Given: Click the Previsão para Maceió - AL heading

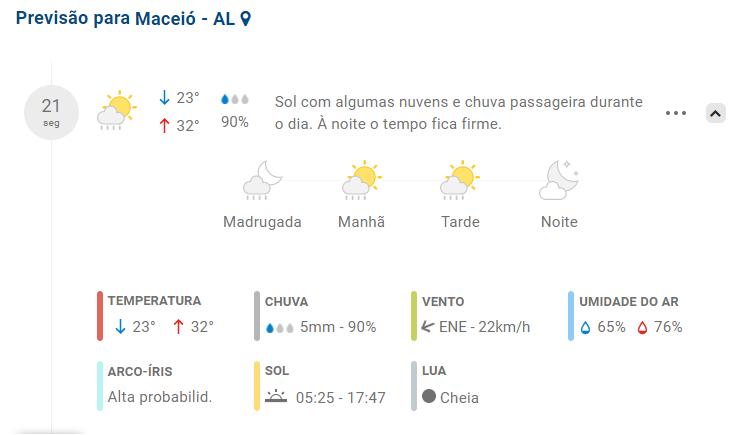Looking at the screenshot, I should pos(124,19).
